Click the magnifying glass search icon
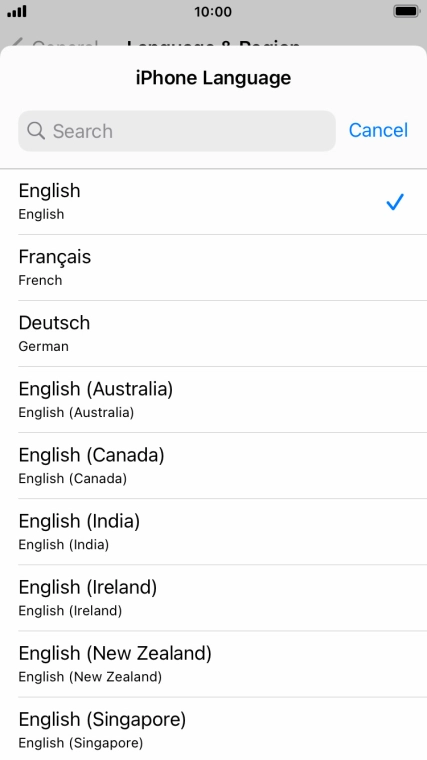This screenshot has width=427, height=760. pos(36,131)
